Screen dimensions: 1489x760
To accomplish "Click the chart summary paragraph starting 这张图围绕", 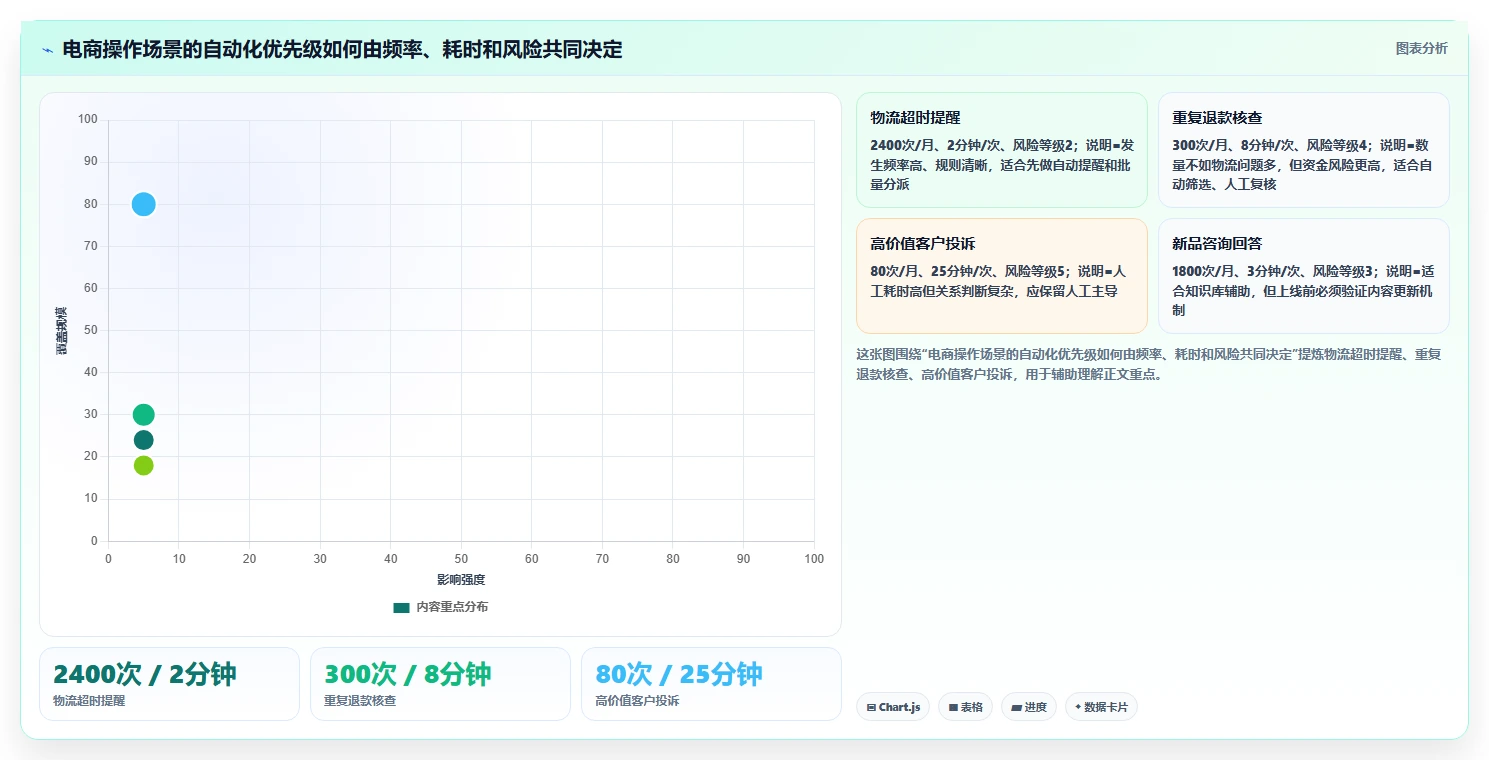I will pyautogui.click(x=1149, y=364).
